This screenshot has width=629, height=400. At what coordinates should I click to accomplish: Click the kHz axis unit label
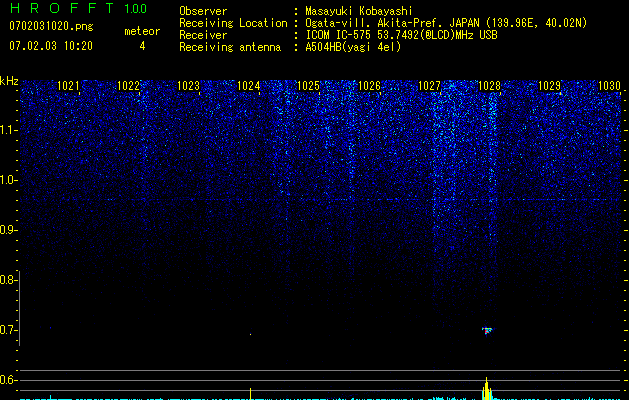pyautogui.click(x=9, y=81)
